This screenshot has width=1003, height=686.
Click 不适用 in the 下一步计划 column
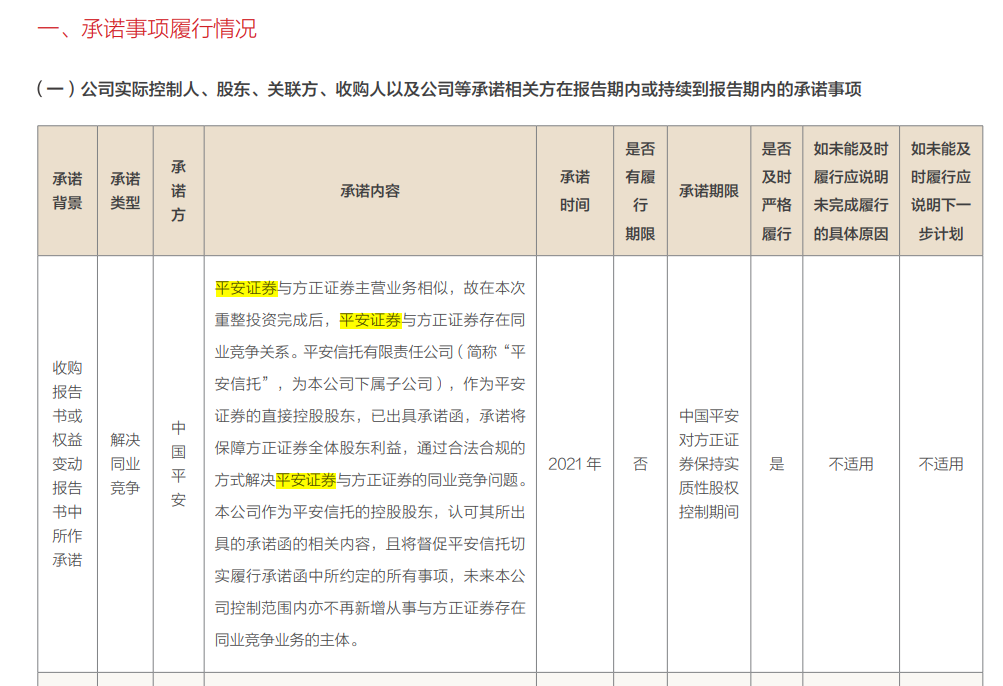point(940,464)
